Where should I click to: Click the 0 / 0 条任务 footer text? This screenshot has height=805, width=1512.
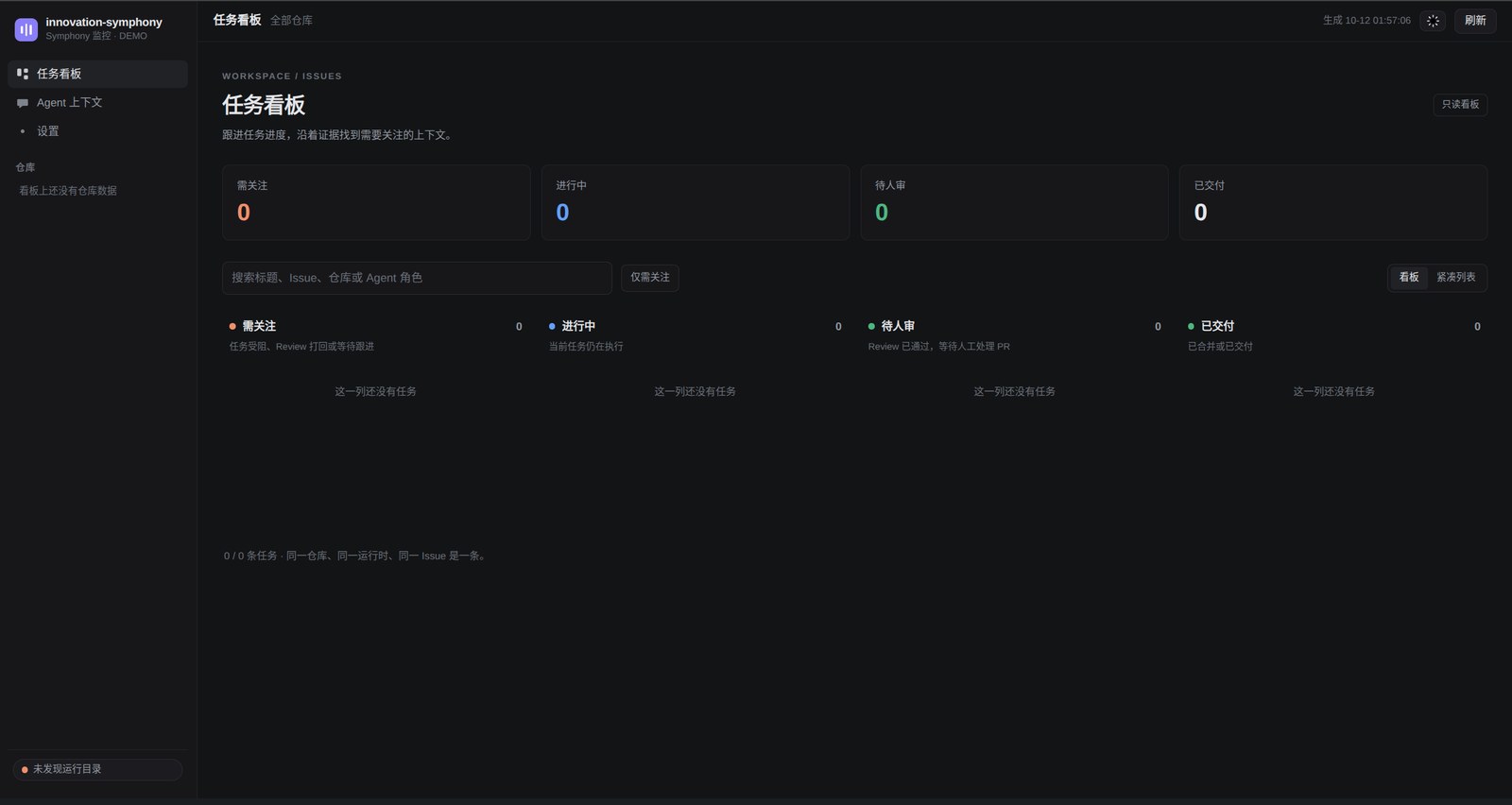(355, 557)
